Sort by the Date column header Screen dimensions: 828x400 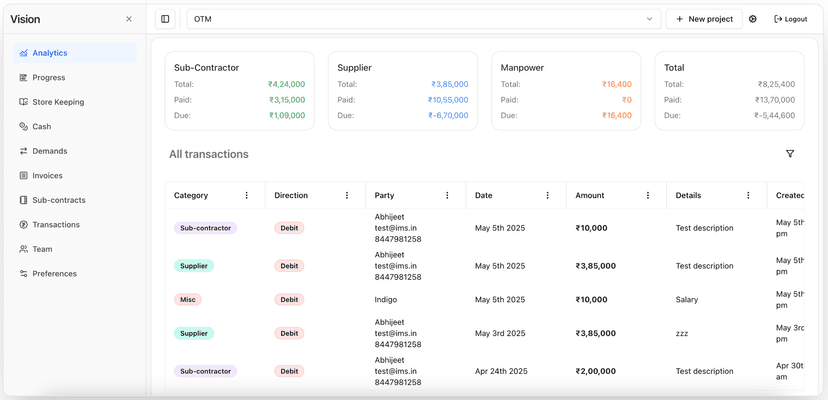click(x=483, y=196)
